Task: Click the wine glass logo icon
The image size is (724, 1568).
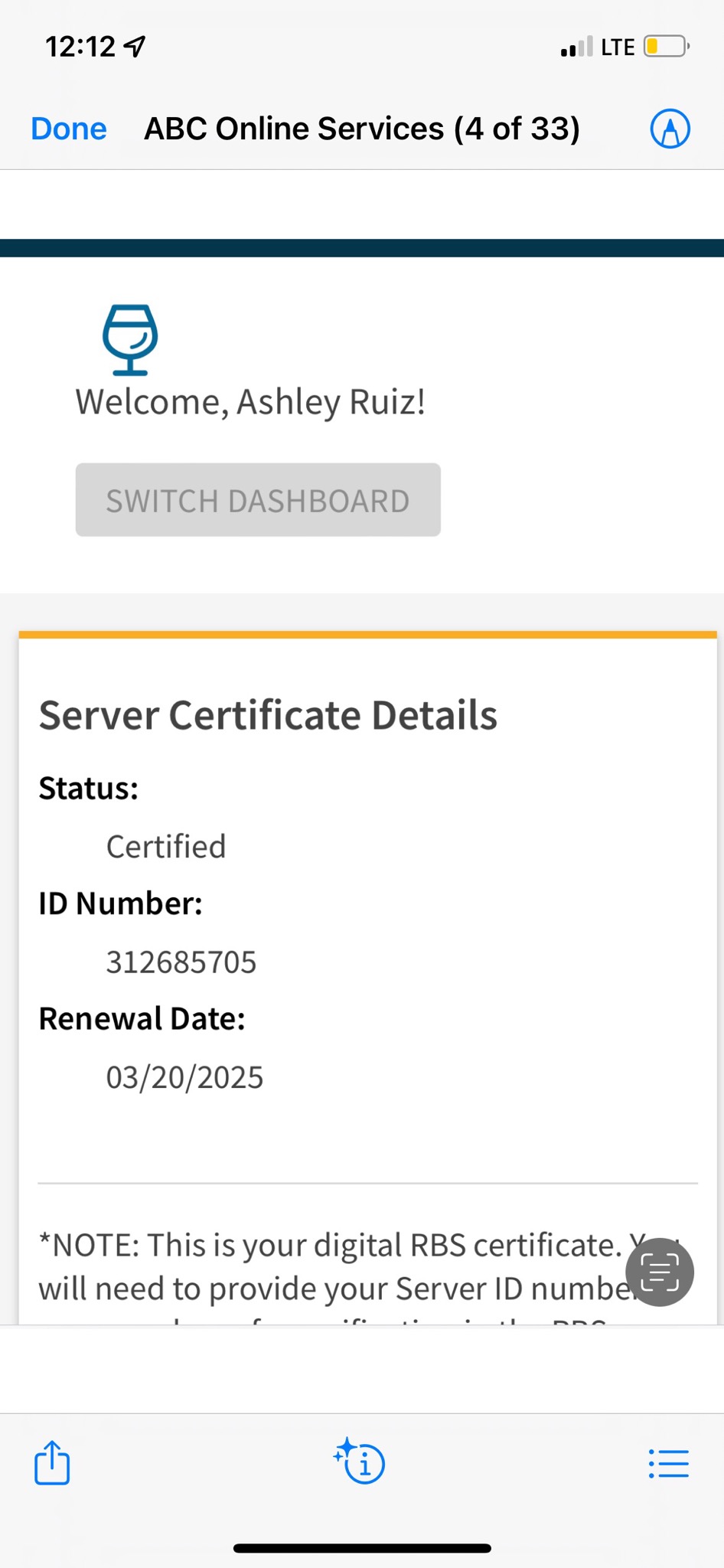Action: point(130,340)
